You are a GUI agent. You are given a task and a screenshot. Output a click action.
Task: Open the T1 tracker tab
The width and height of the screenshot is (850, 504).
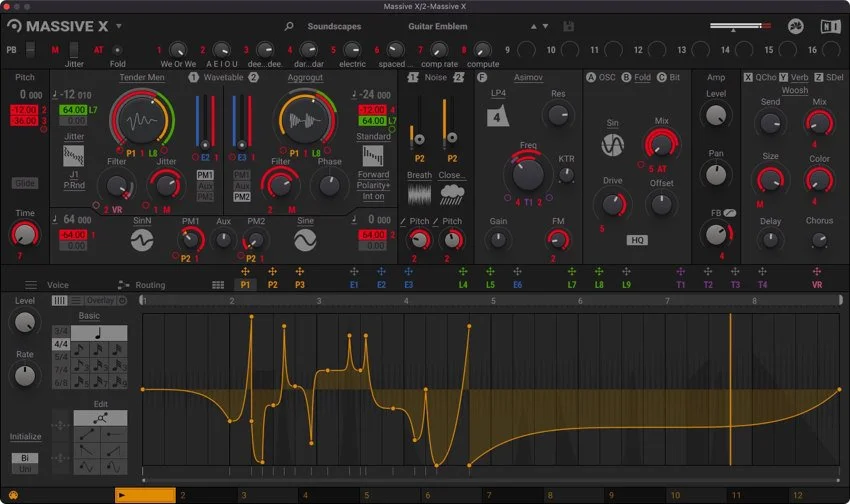(681, 285)
